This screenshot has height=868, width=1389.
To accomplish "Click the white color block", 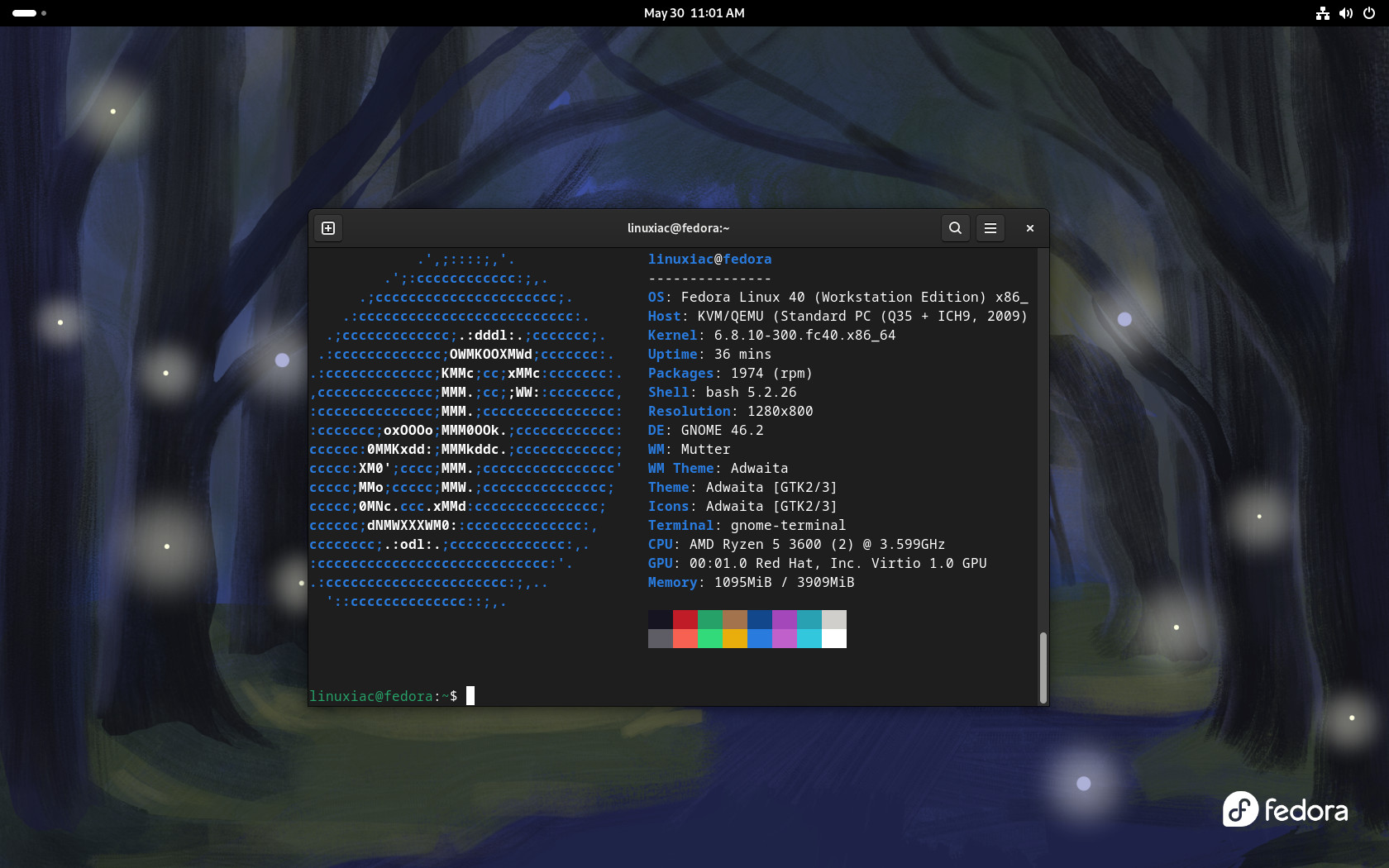I will (x=834, y=638).
